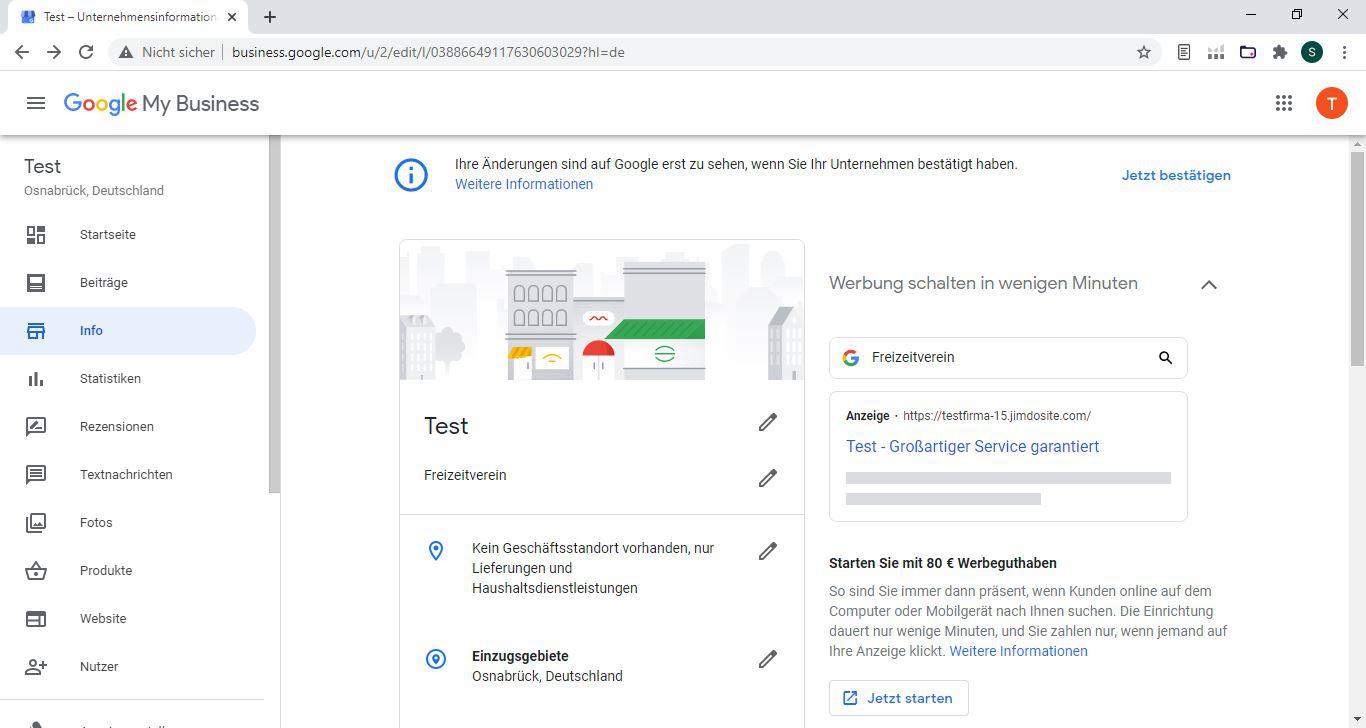Click the Produkte basket icon
Viewport: 1366px width, 728px height.
coord(36,571)
